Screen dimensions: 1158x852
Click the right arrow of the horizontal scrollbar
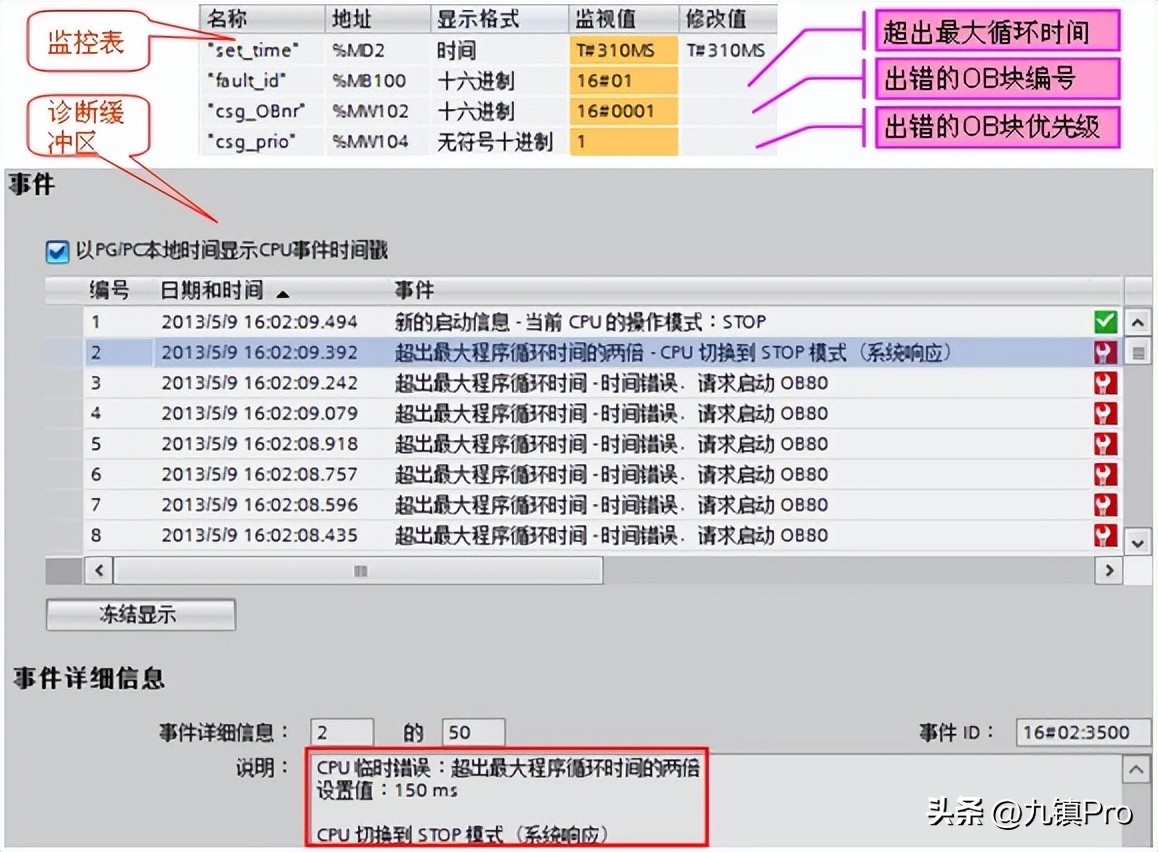click(1108, 570)
